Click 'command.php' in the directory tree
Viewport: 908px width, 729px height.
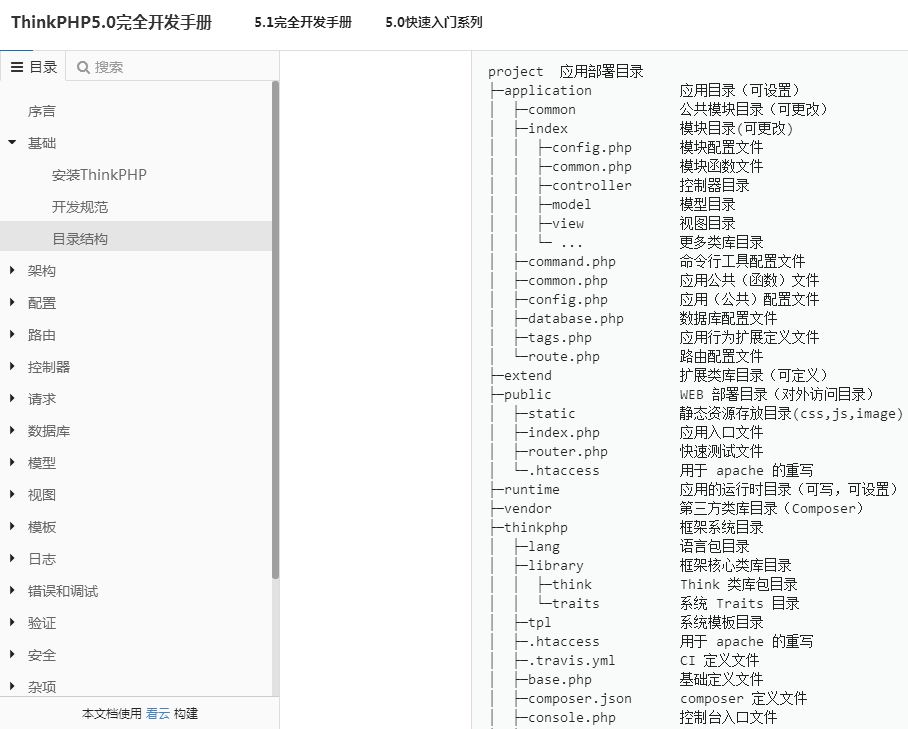572,262
